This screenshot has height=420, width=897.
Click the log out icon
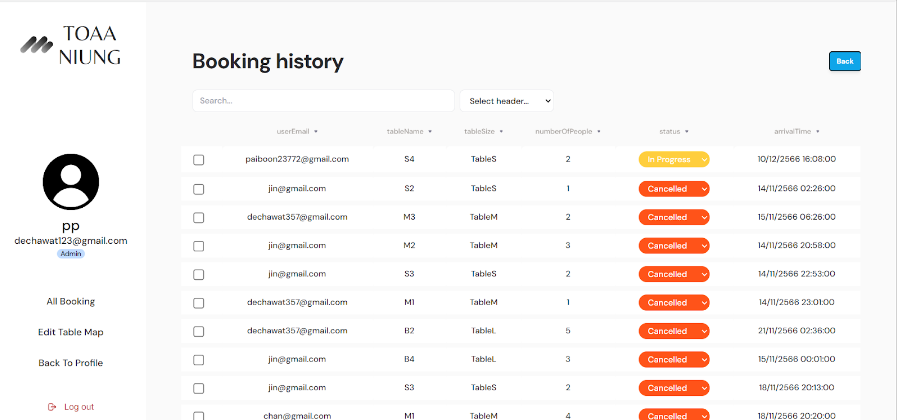point(52,407)
